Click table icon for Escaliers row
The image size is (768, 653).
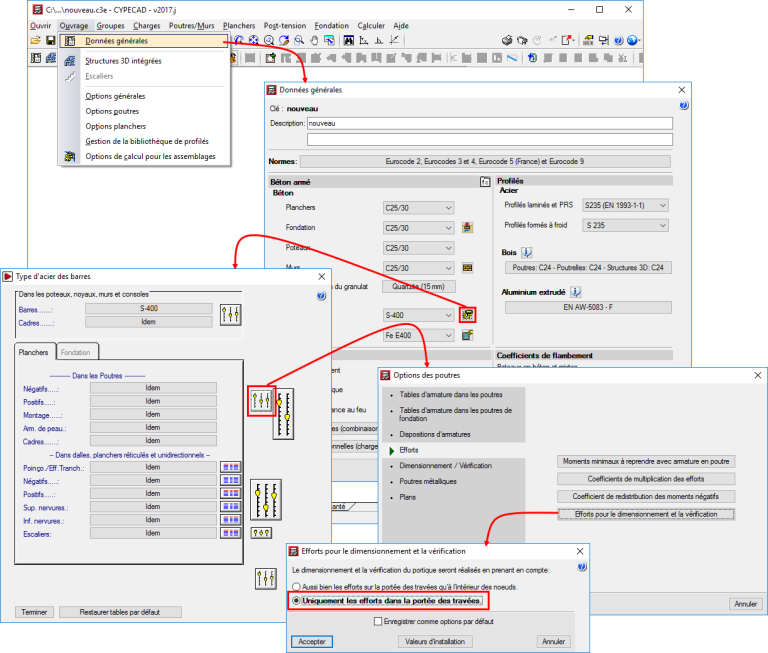pyautogui.click(x=230, y=533)
